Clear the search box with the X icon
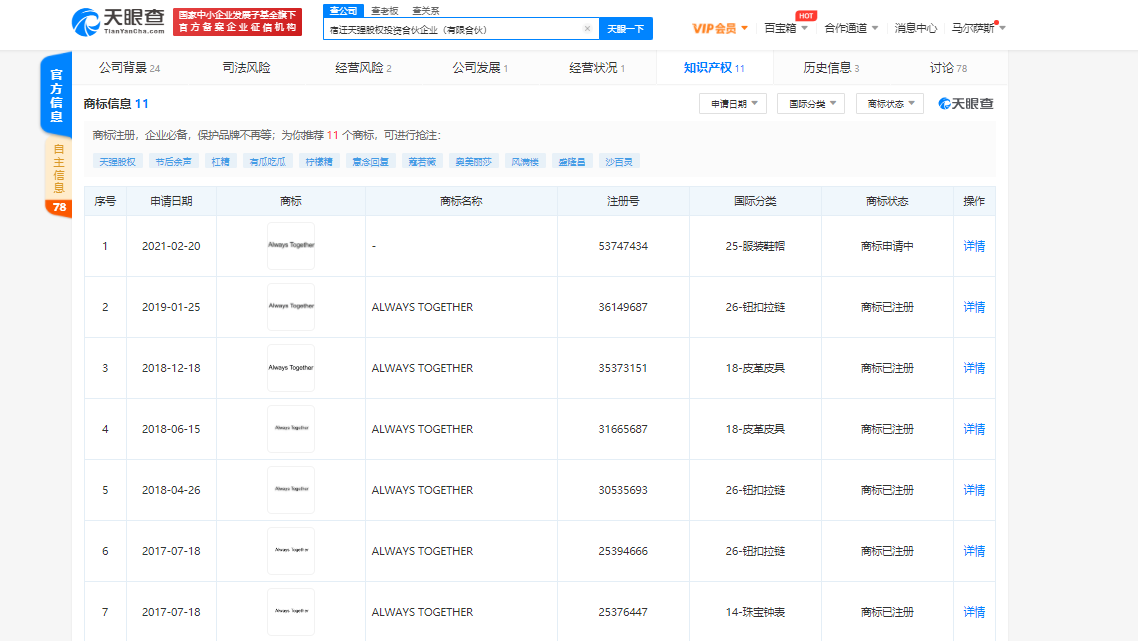Screen dimensions: 1138x641 pos(587,29)
